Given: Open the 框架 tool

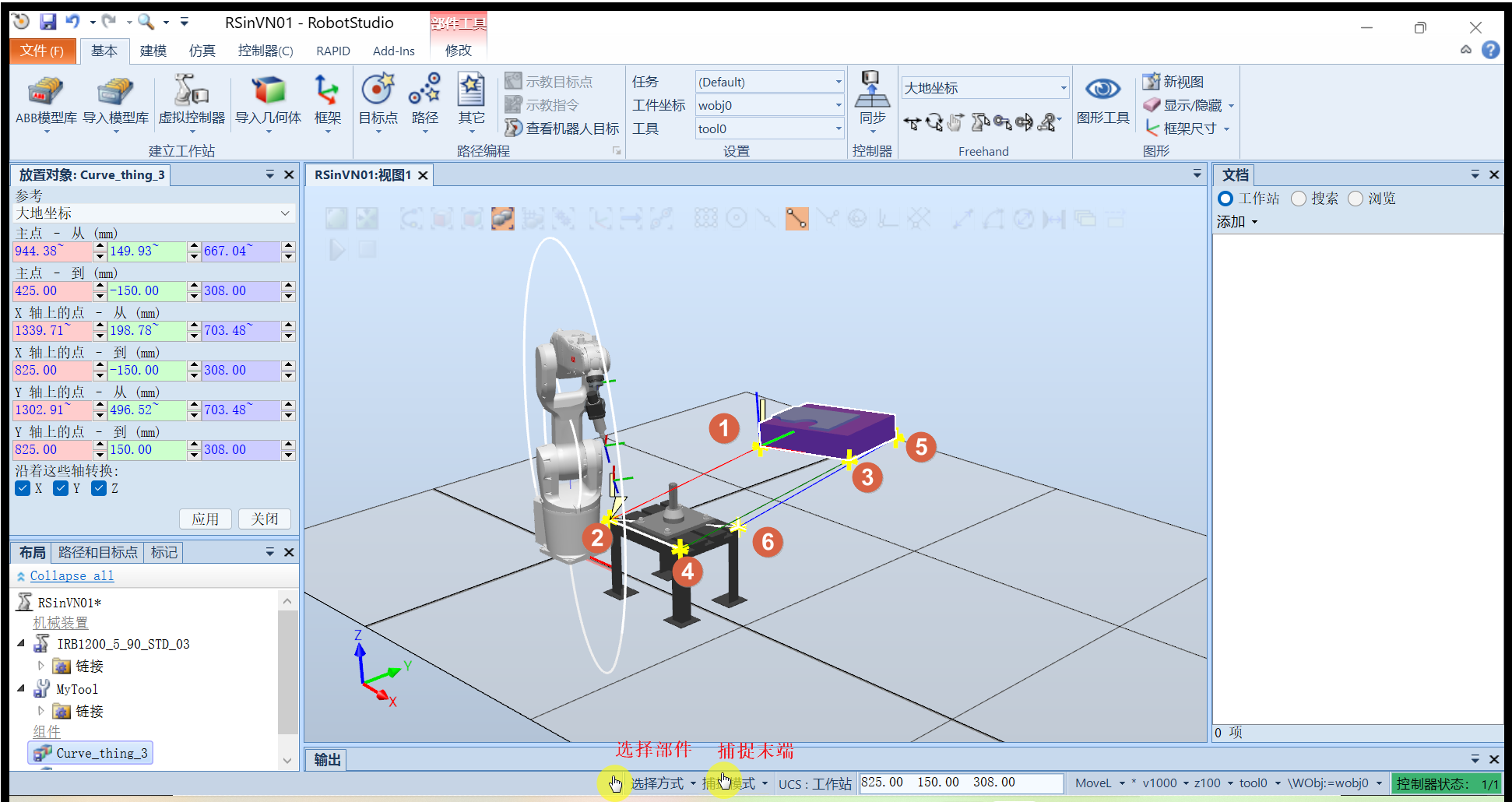Looking at the screenshot, I should [x=327, y=103].
